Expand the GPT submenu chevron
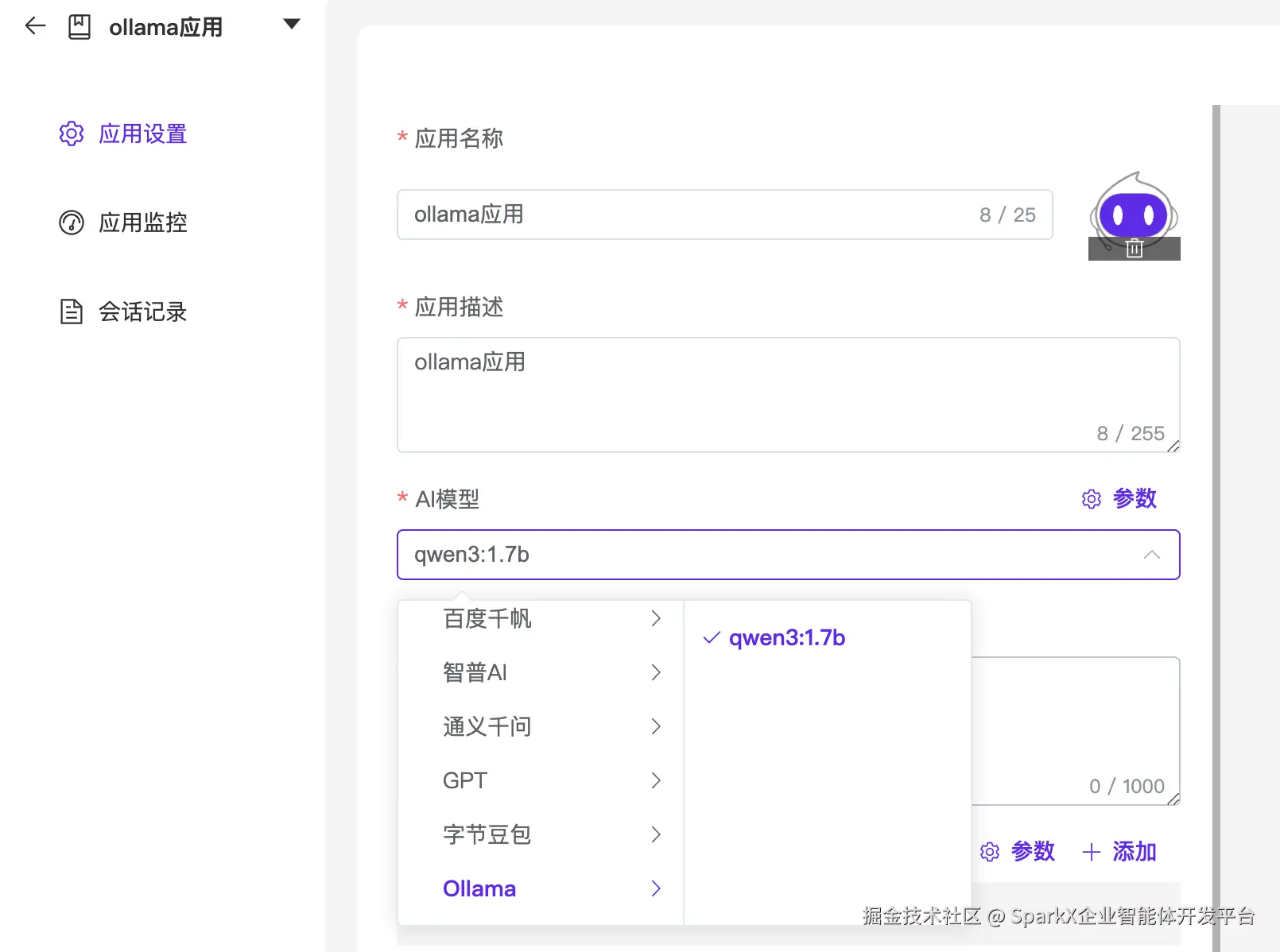 click(656, 780)
